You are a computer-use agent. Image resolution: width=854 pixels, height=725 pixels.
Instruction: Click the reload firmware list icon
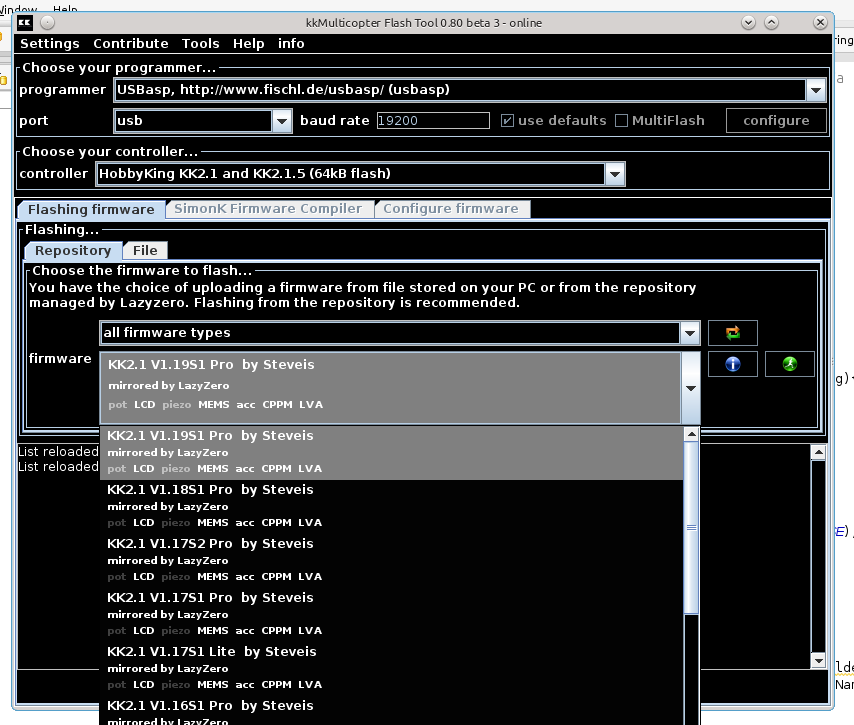tap(733, 333)
